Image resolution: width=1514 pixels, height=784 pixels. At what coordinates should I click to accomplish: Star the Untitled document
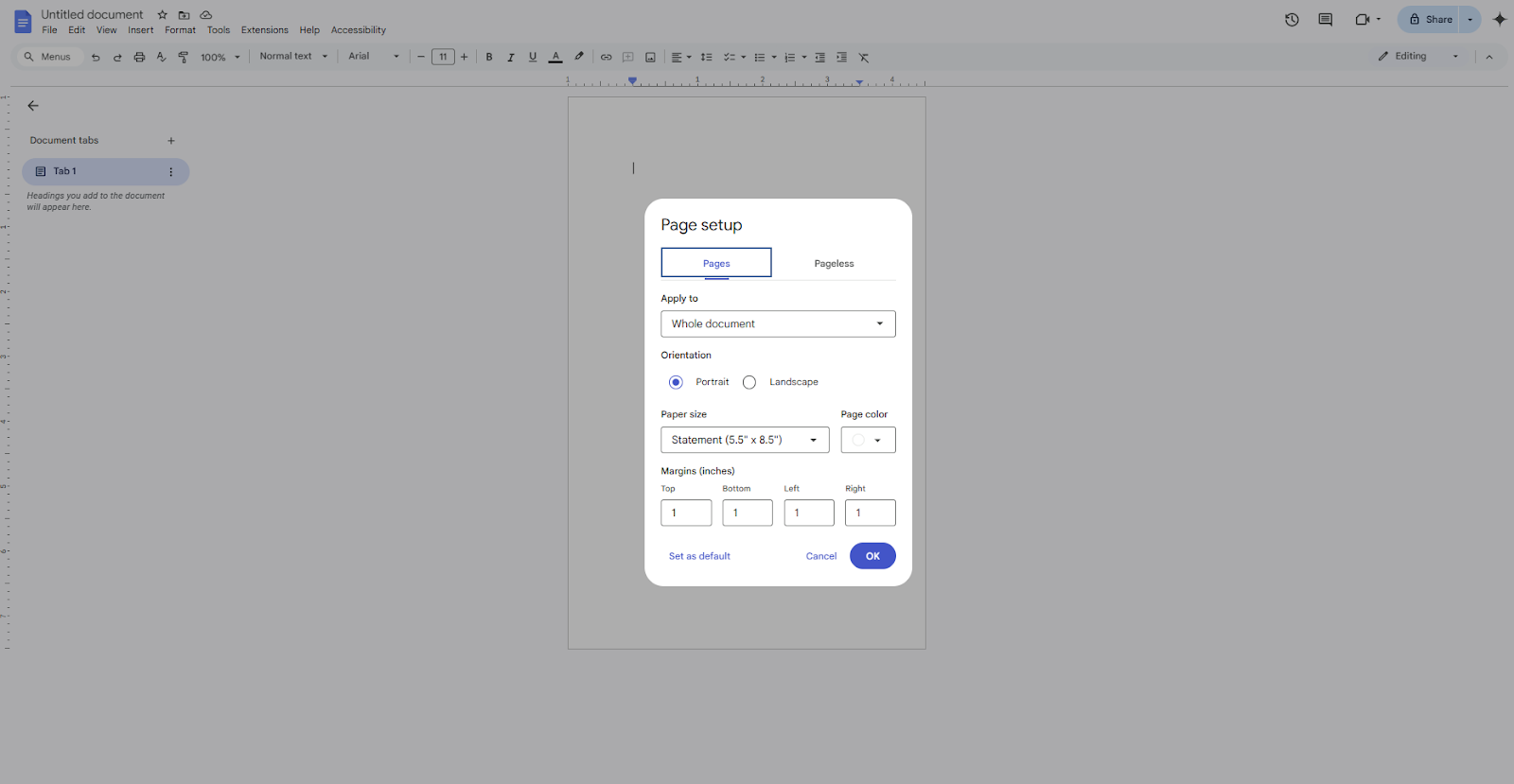(x=163, y=15)
